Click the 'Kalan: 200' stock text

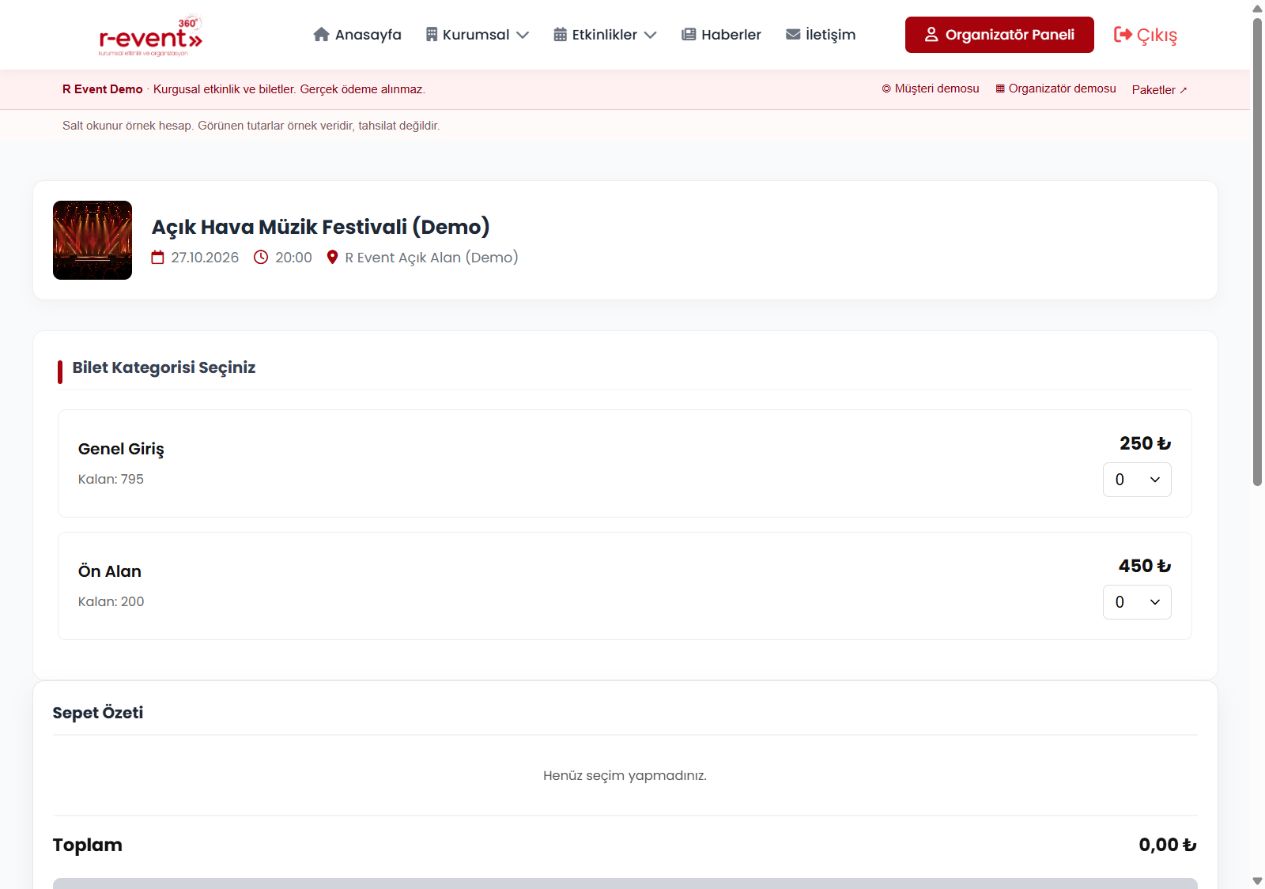(111, 602)
